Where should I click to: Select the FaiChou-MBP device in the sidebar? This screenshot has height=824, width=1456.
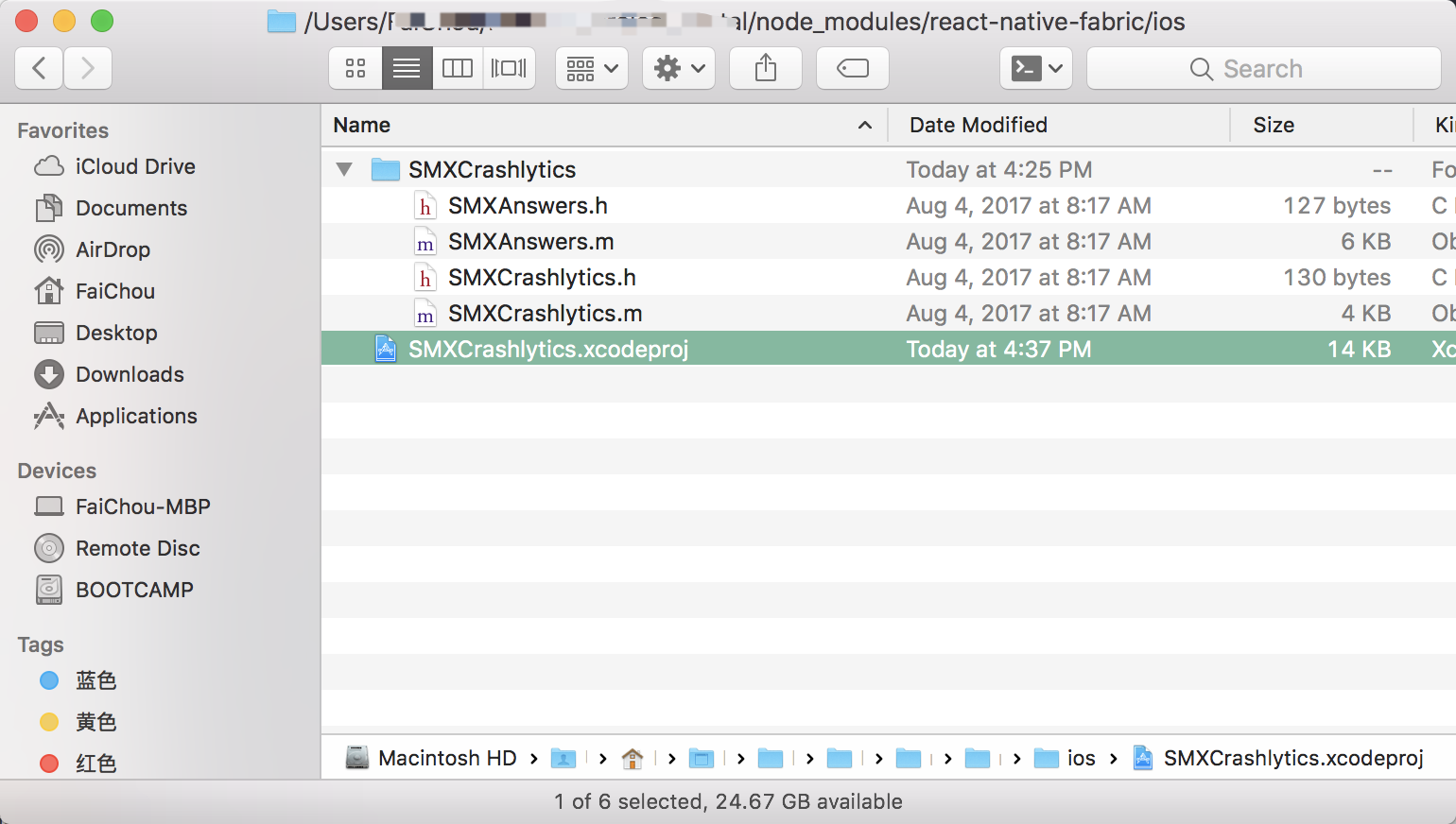[x=142, y=506]
